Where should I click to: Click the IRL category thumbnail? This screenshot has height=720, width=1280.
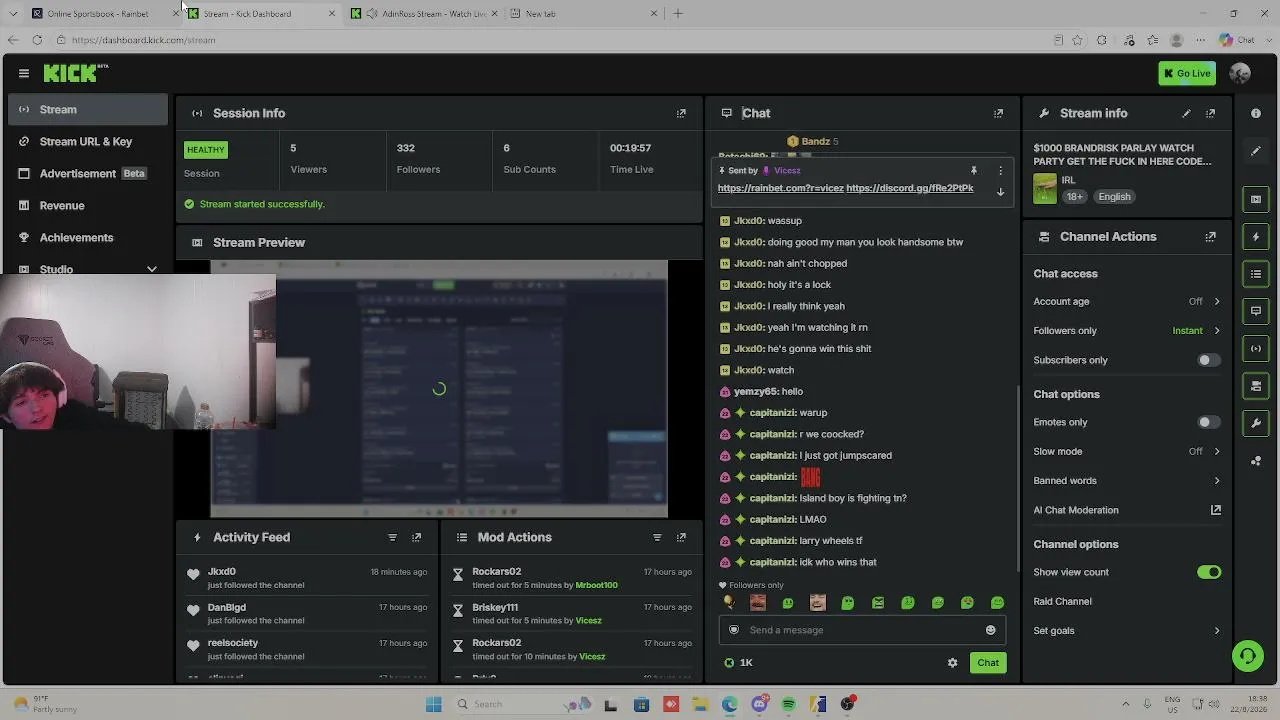(1045, 189)
